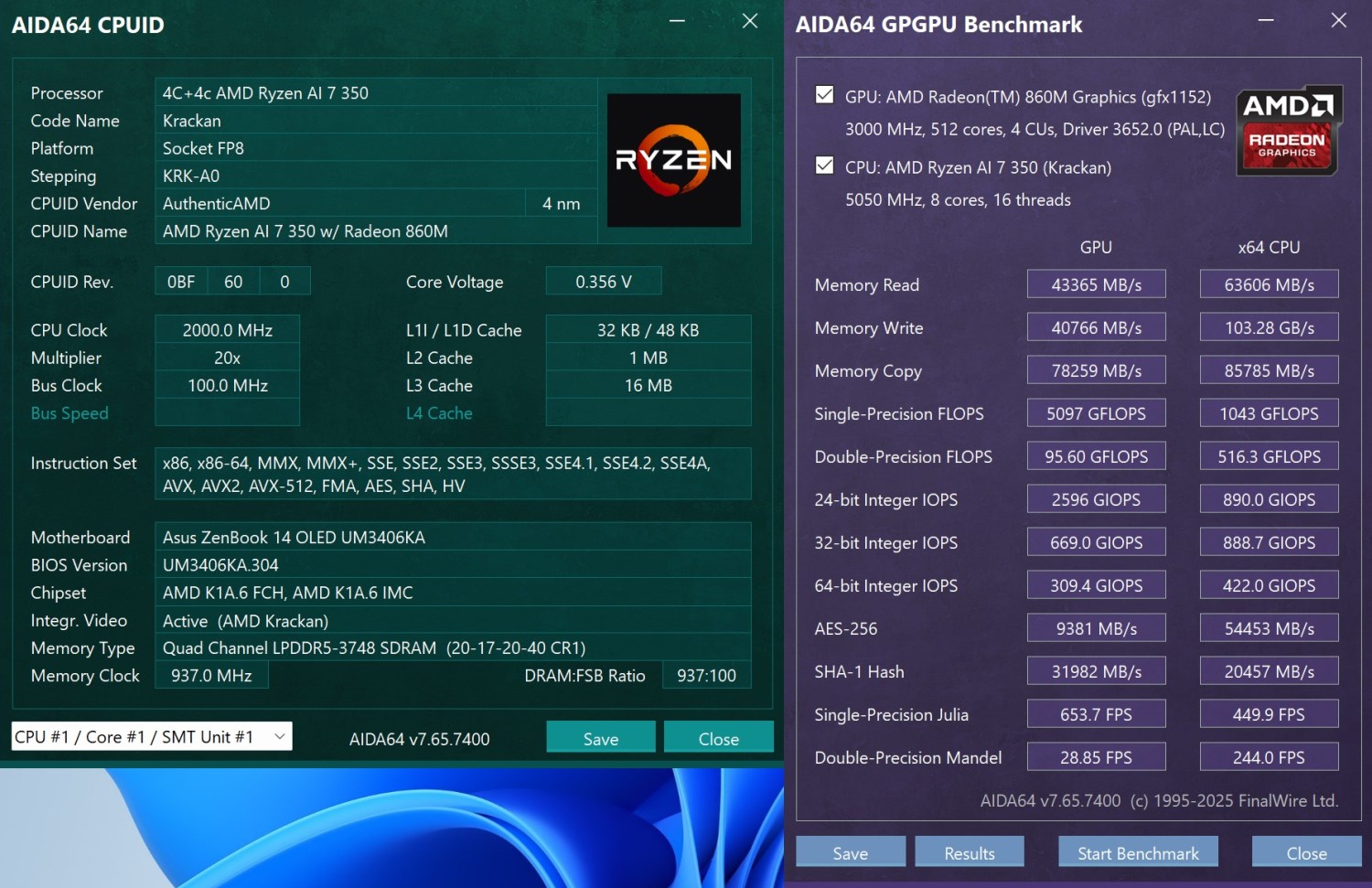
Task: Click the Memory Clock value '937.0 MHz'
Action: [x=212, y=676]
